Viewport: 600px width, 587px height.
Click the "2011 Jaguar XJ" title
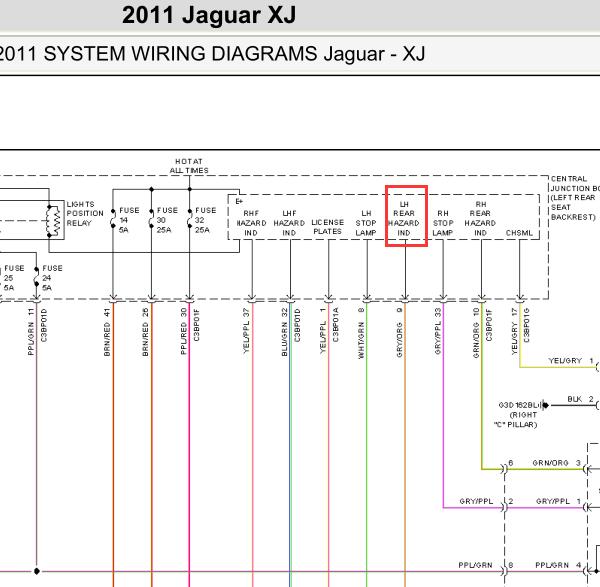(209, 15)
